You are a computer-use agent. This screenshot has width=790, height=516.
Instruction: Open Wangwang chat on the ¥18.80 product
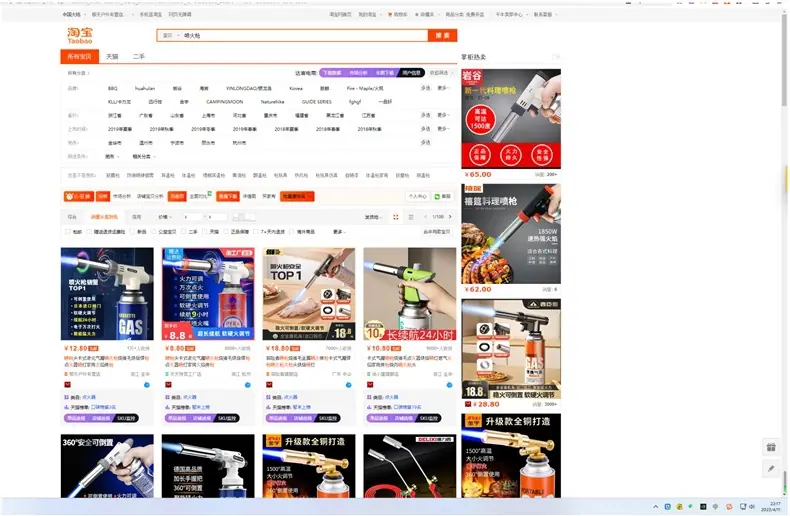348,385
